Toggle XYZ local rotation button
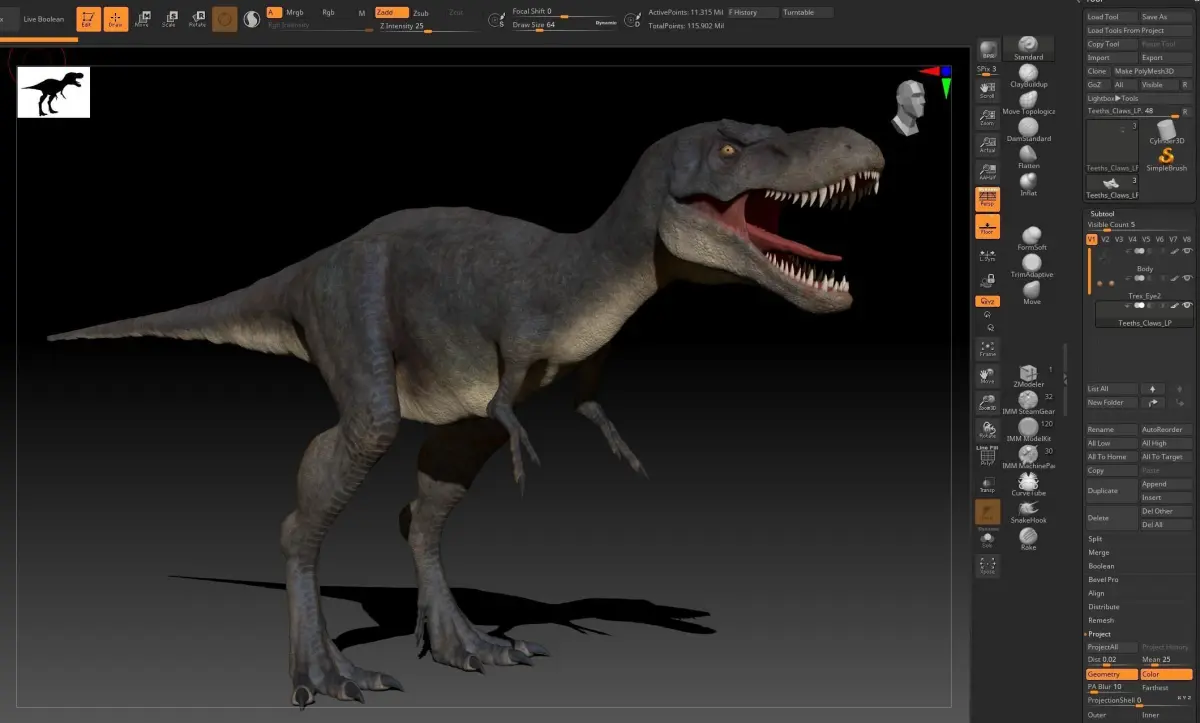Viewport: 1200px width, 723px height. click(987, 301)
